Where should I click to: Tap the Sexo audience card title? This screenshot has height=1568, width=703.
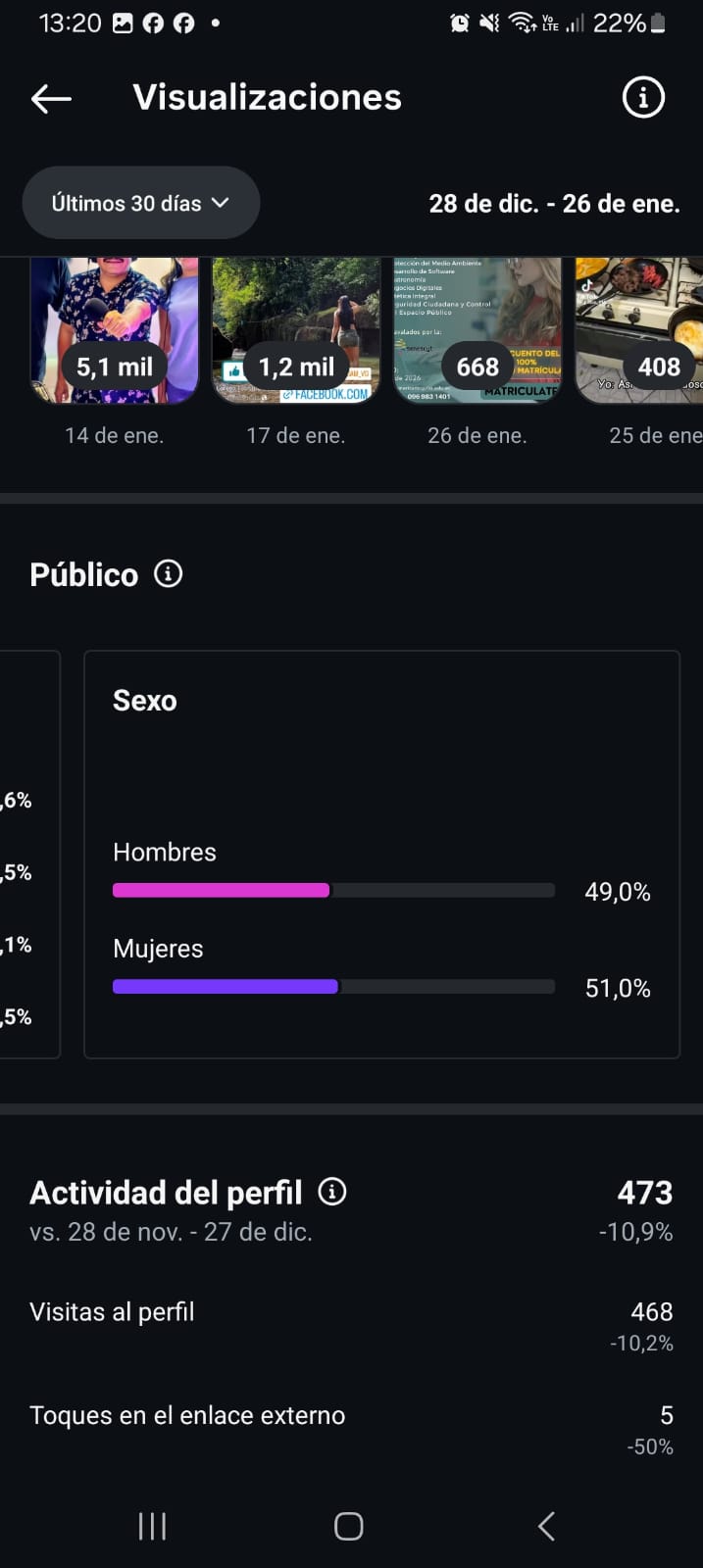(145, 701)
